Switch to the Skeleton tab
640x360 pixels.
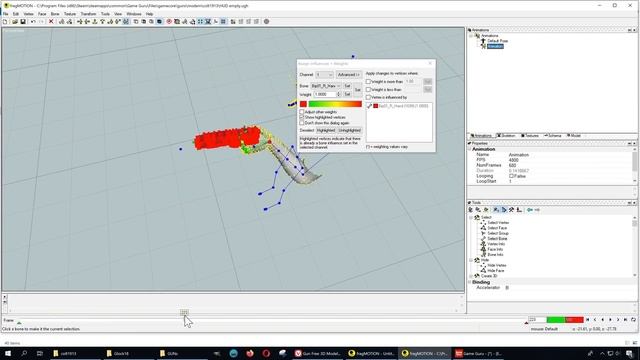click(x=506, y=136)
